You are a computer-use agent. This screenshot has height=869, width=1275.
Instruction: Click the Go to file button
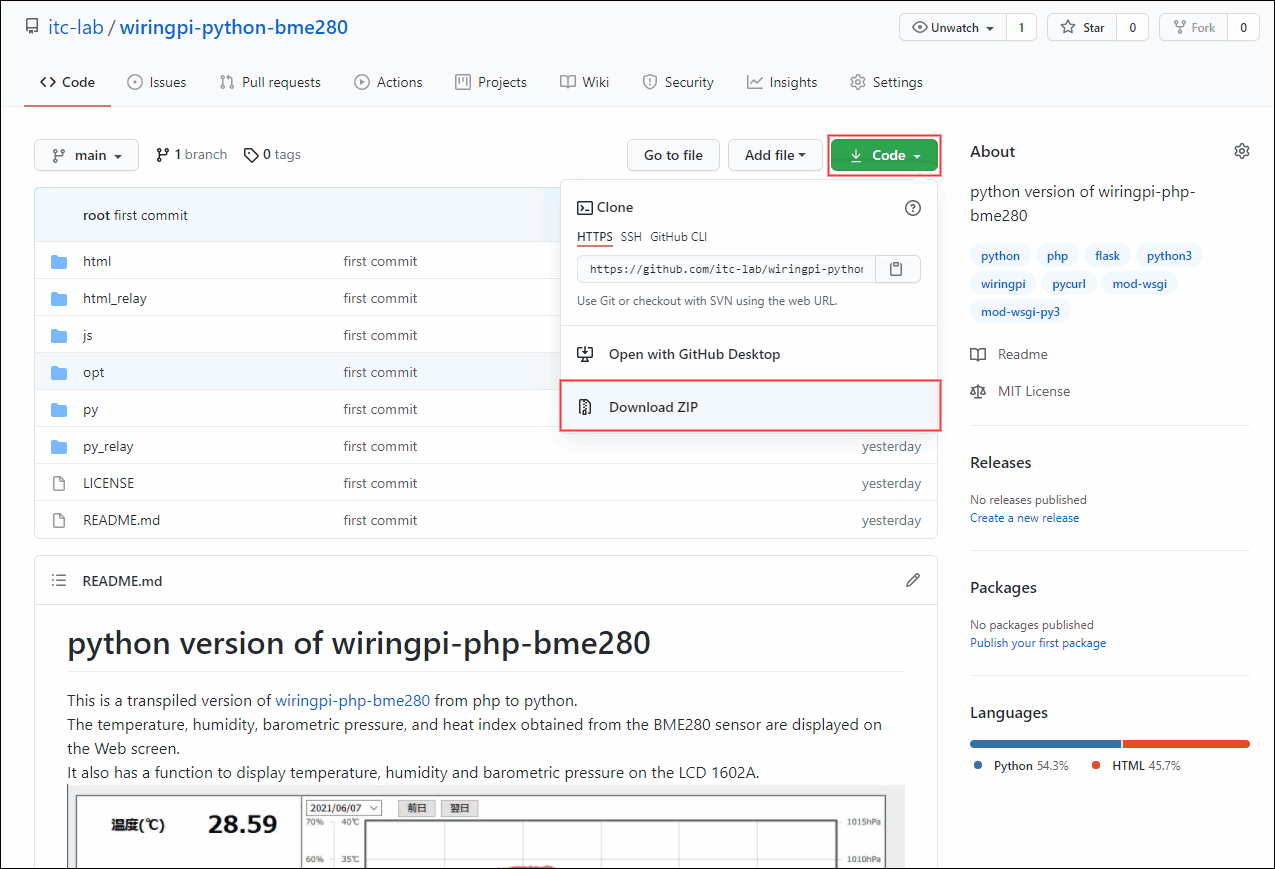click(x=673, y=155)
